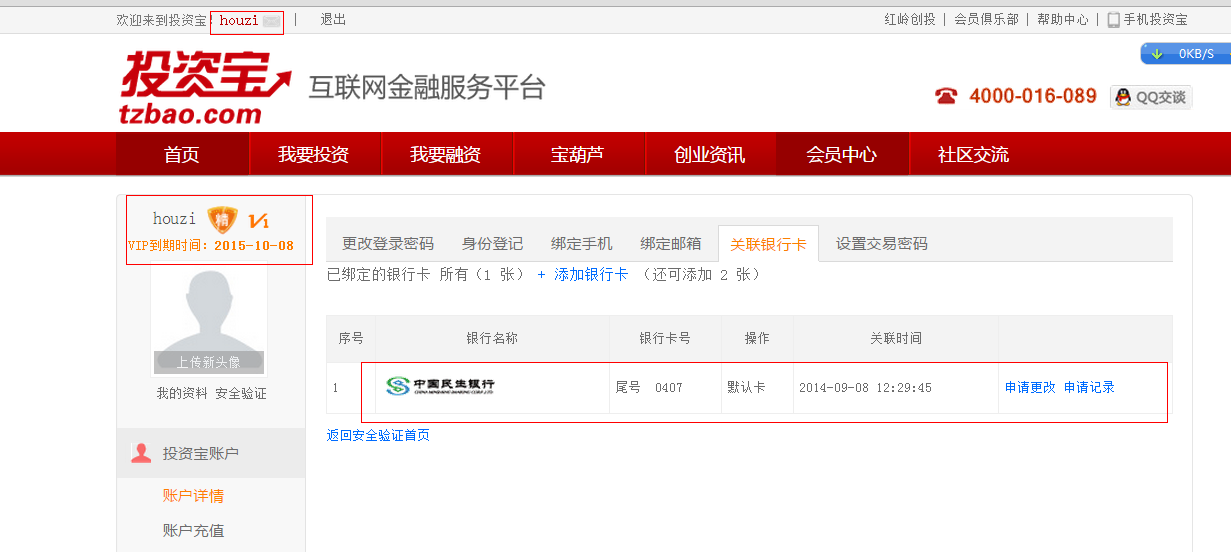Click the 银行卡号 column header
The image size is (1231, 552).
(665, 338)
